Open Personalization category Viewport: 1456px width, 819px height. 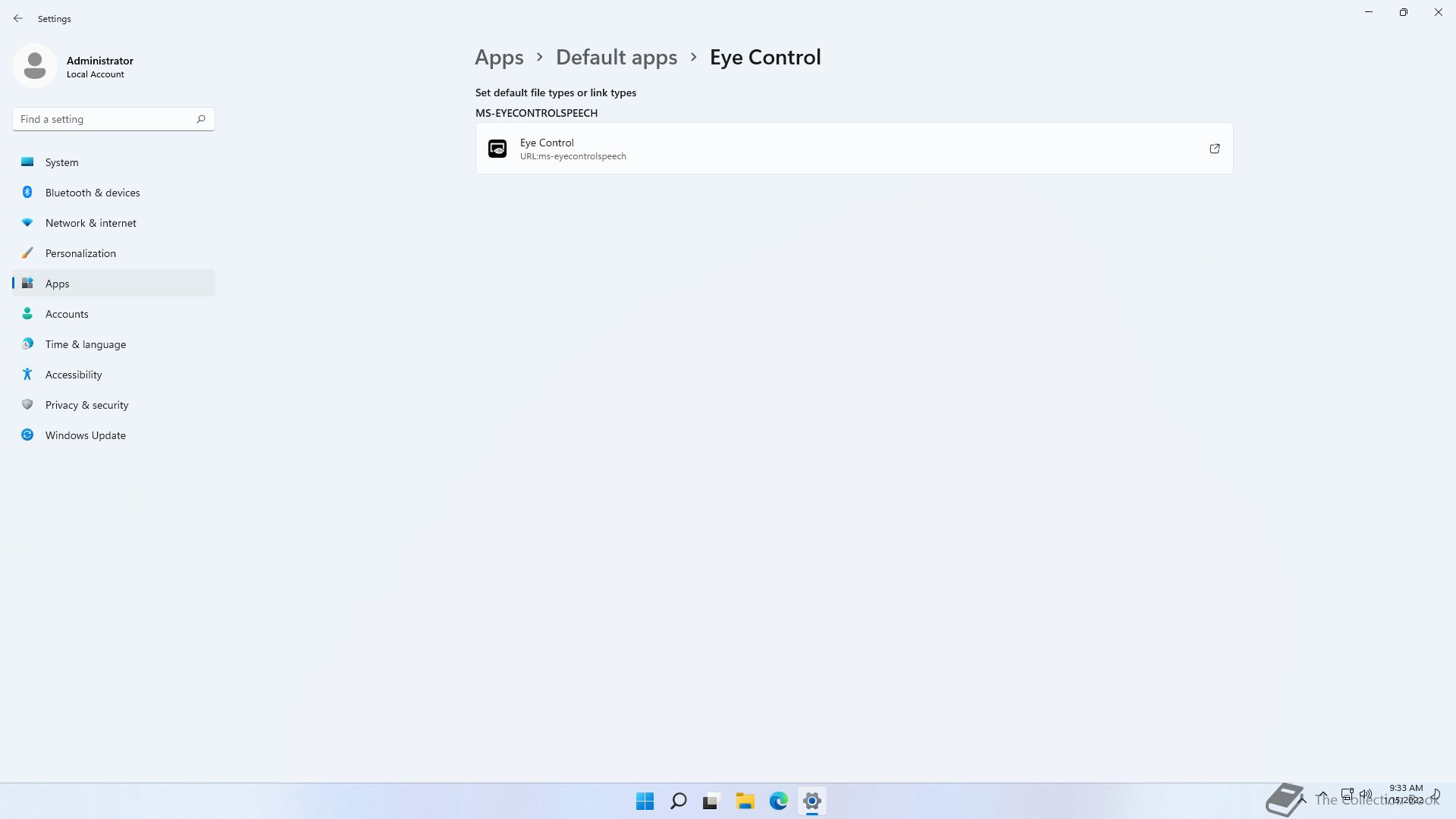click(114, 253)
